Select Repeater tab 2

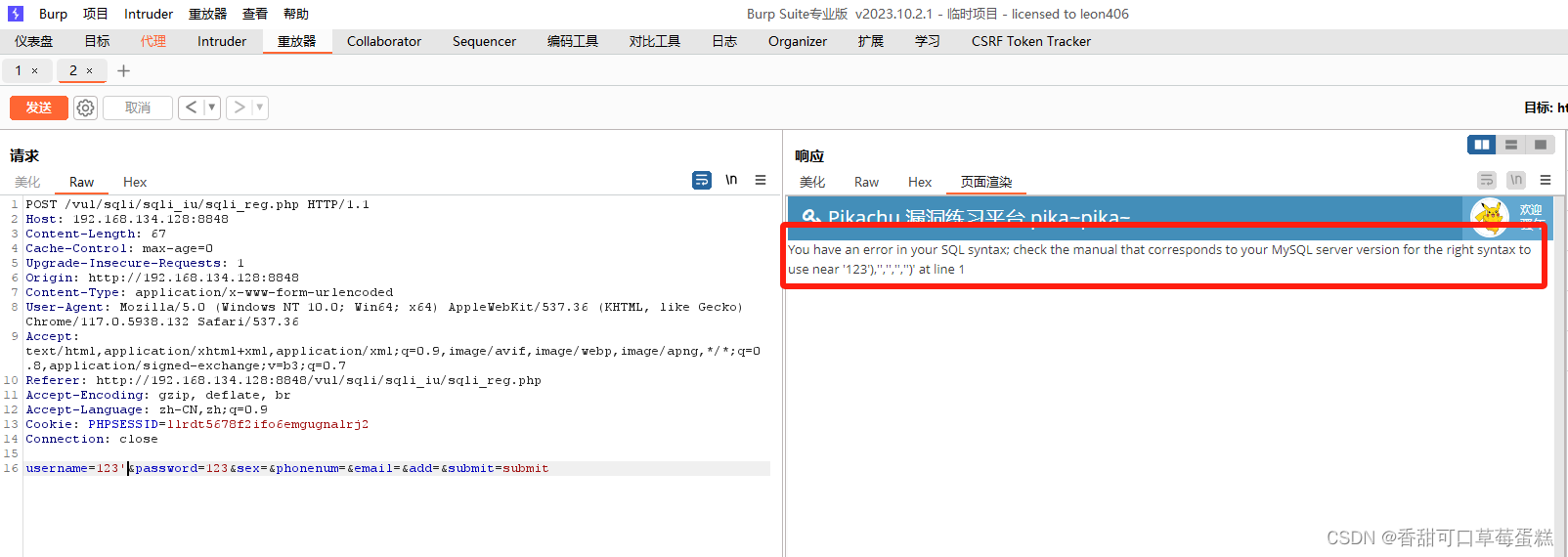[73, 70]
